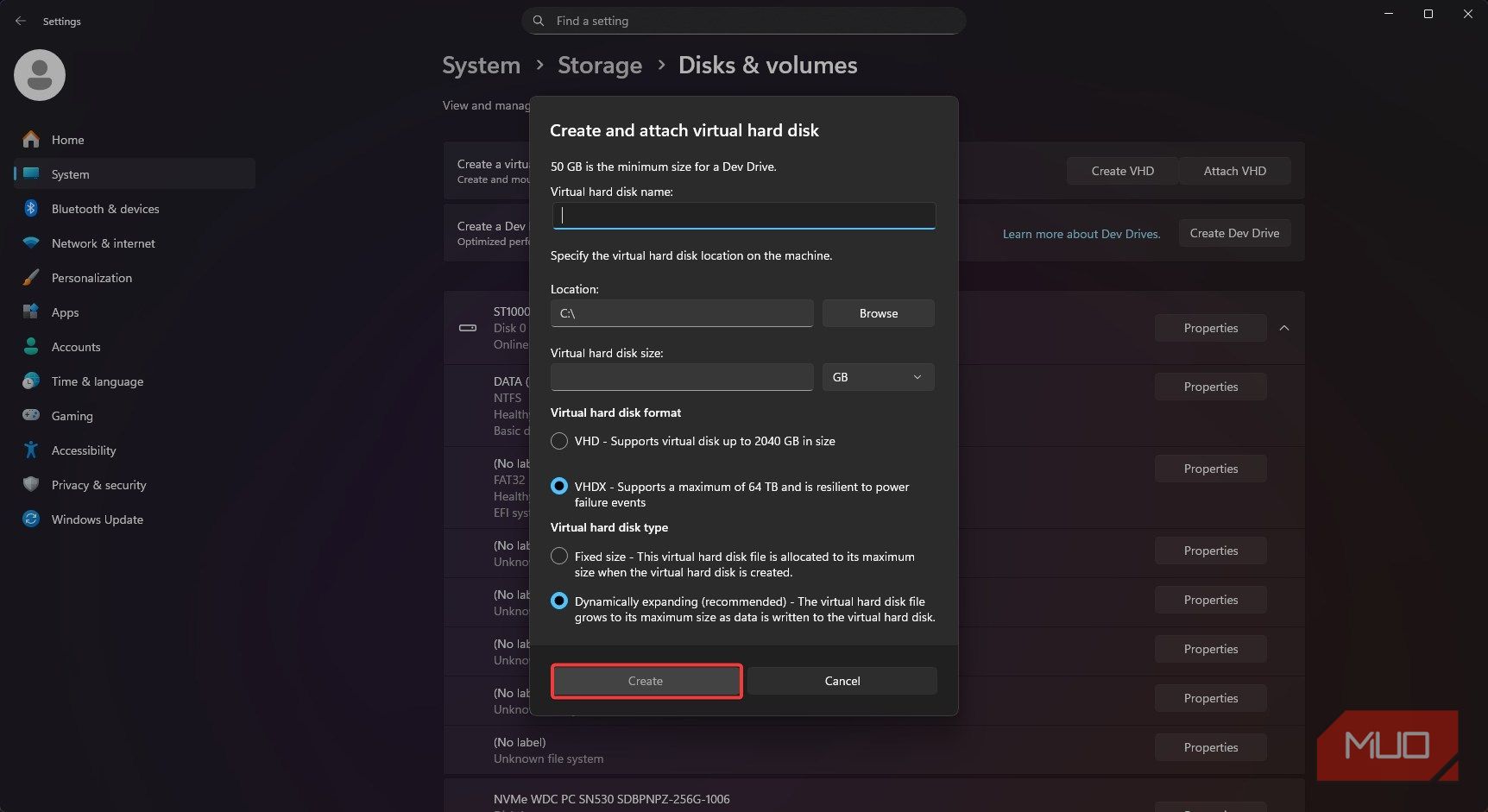Navigate to System breadcrumb
The width and height of the screenshot is (1488, 812).
point(481,66)
